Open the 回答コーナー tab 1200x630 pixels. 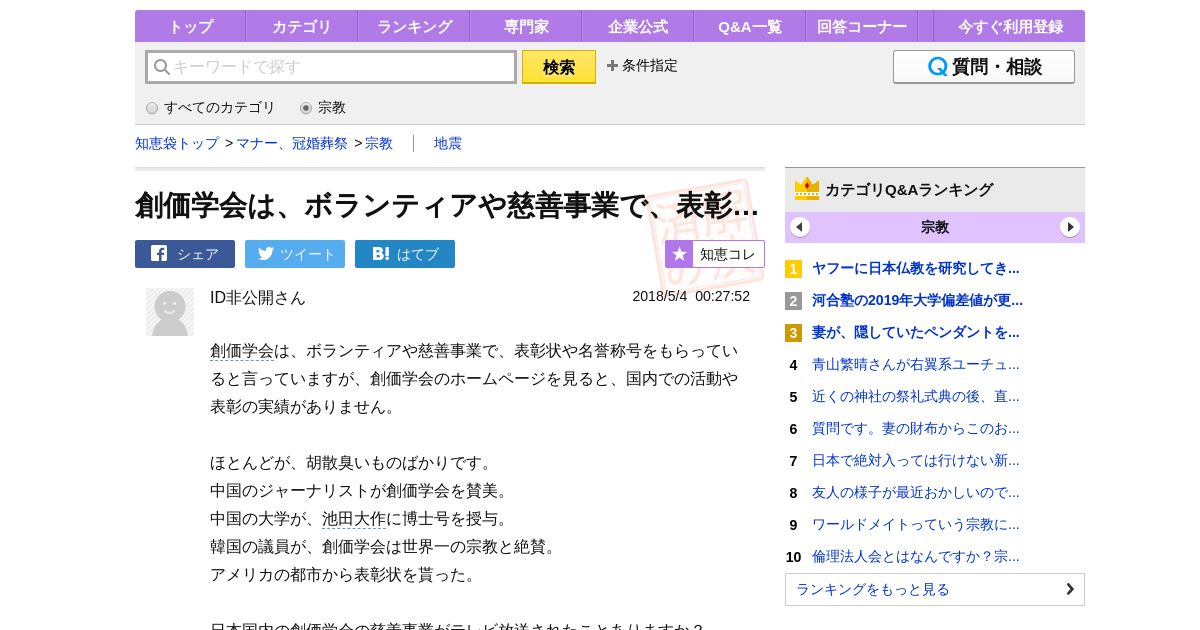(x=862, y=27)
